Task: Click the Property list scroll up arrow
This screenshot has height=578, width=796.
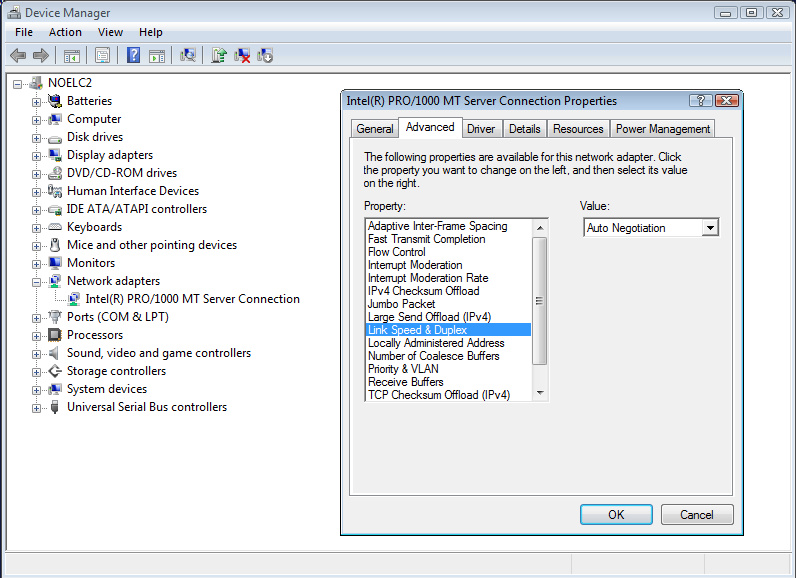Action: (540, 228)
